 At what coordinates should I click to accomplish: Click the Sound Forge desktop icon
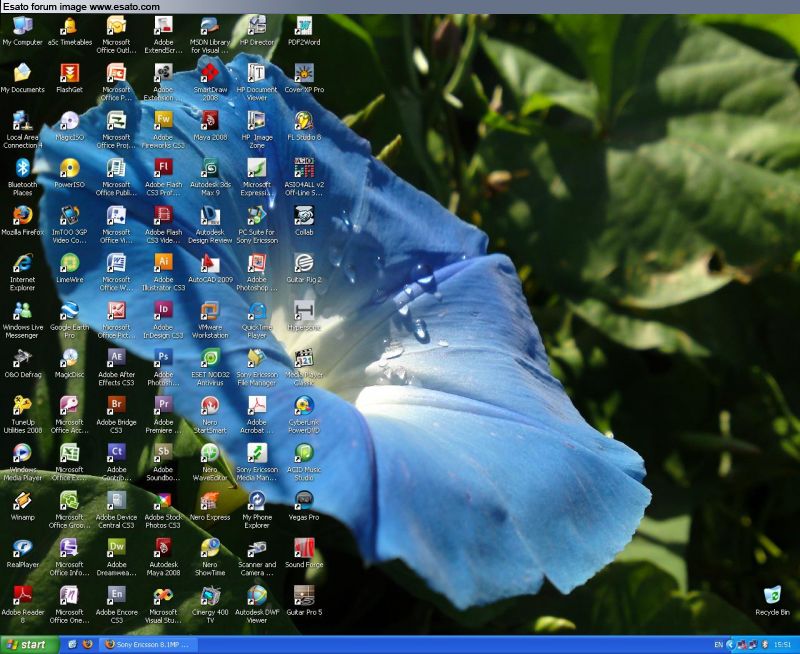[x=304, y=548]
